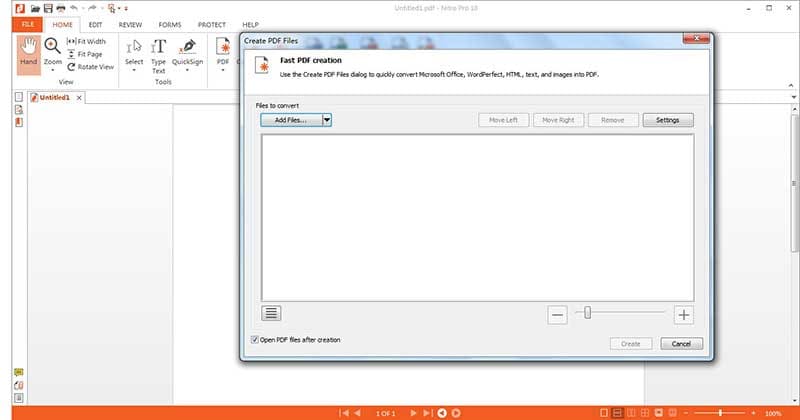Toggle full screen mode in status bar
Screen dimensions: 800x420
(659, 413)
